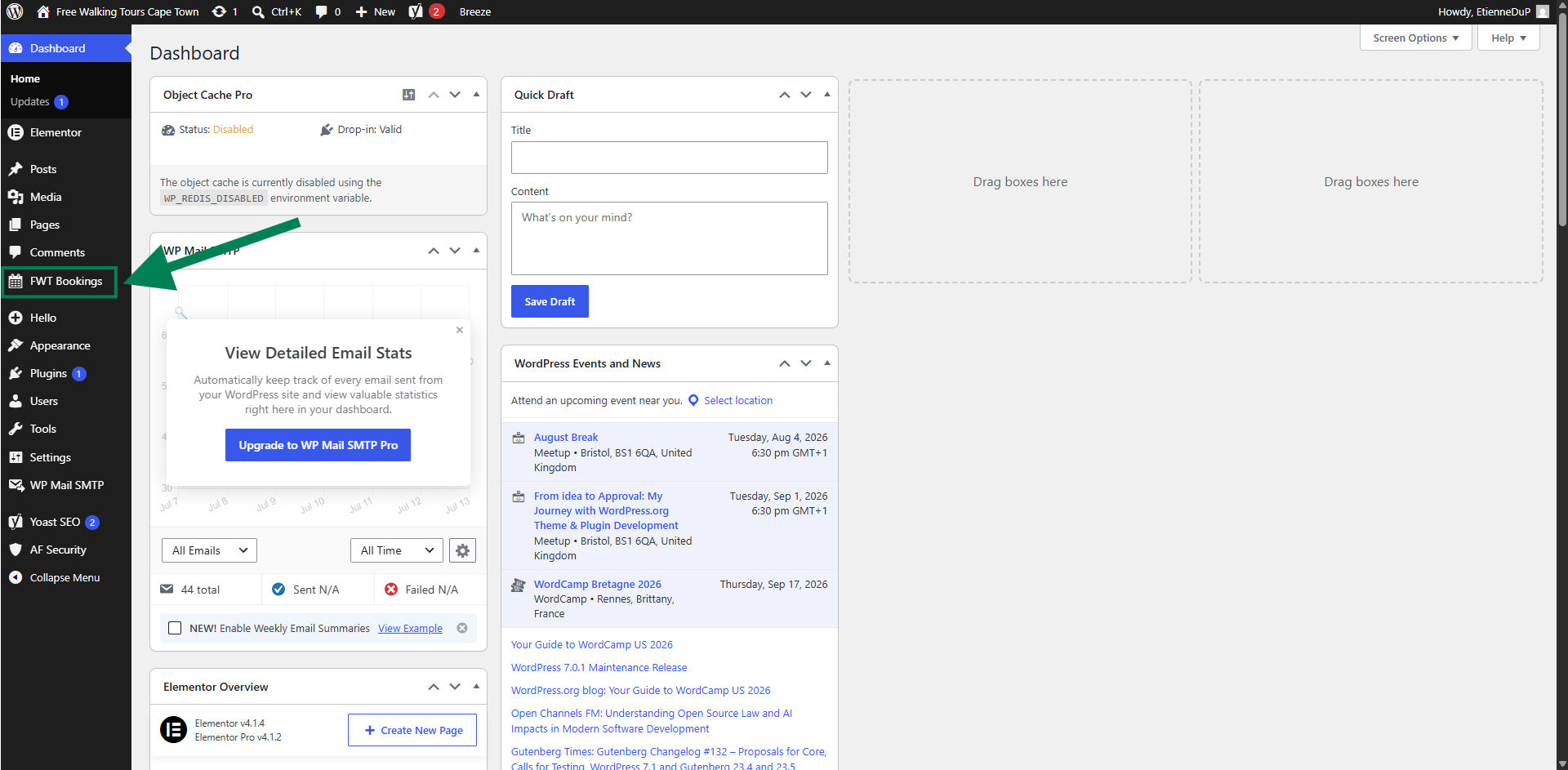Open the Settings sidebar menu
Screen dimensions: 1568x770
[65, 457]
